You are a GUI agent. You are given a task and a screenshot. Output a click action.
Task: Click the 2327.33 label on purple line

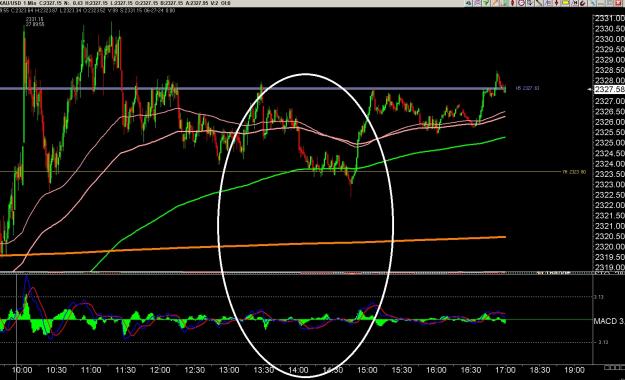click(527, 88)
